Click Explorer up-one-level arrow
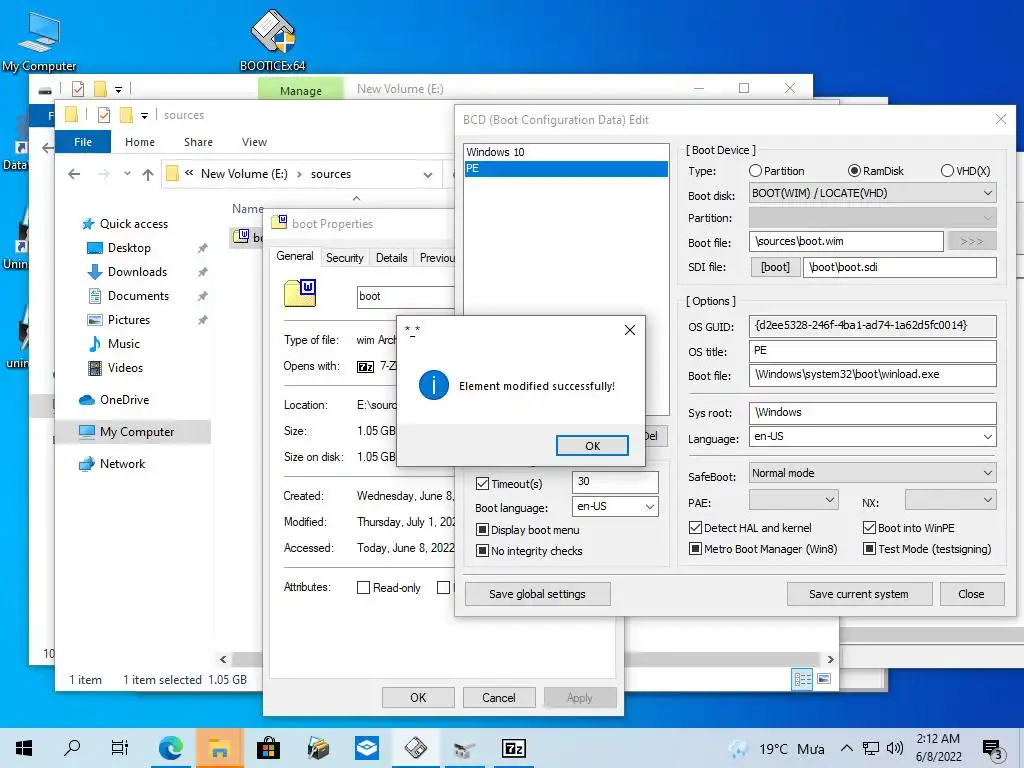 [x=148, y=174]
